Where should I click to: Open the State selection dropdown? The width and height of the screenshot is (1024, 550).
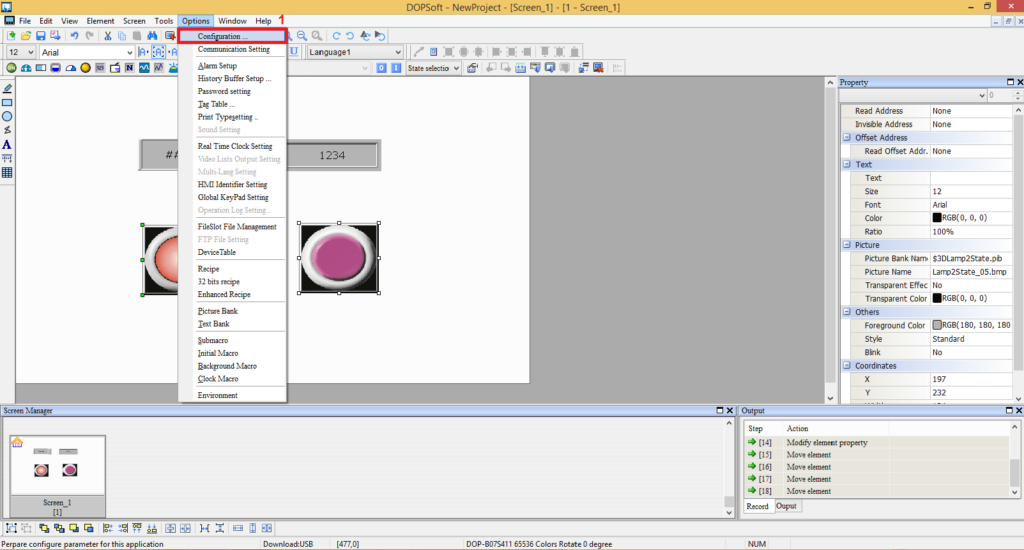tap(456, 68)
